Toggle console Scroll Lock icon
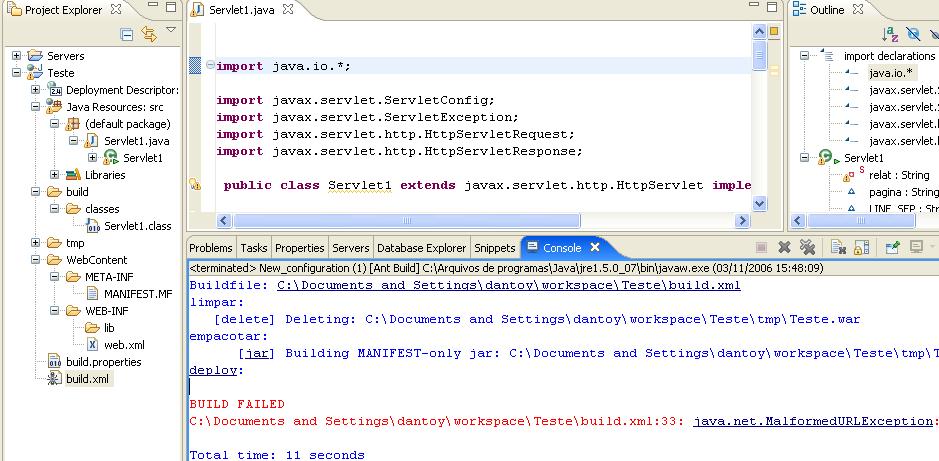 pos(861,247)
